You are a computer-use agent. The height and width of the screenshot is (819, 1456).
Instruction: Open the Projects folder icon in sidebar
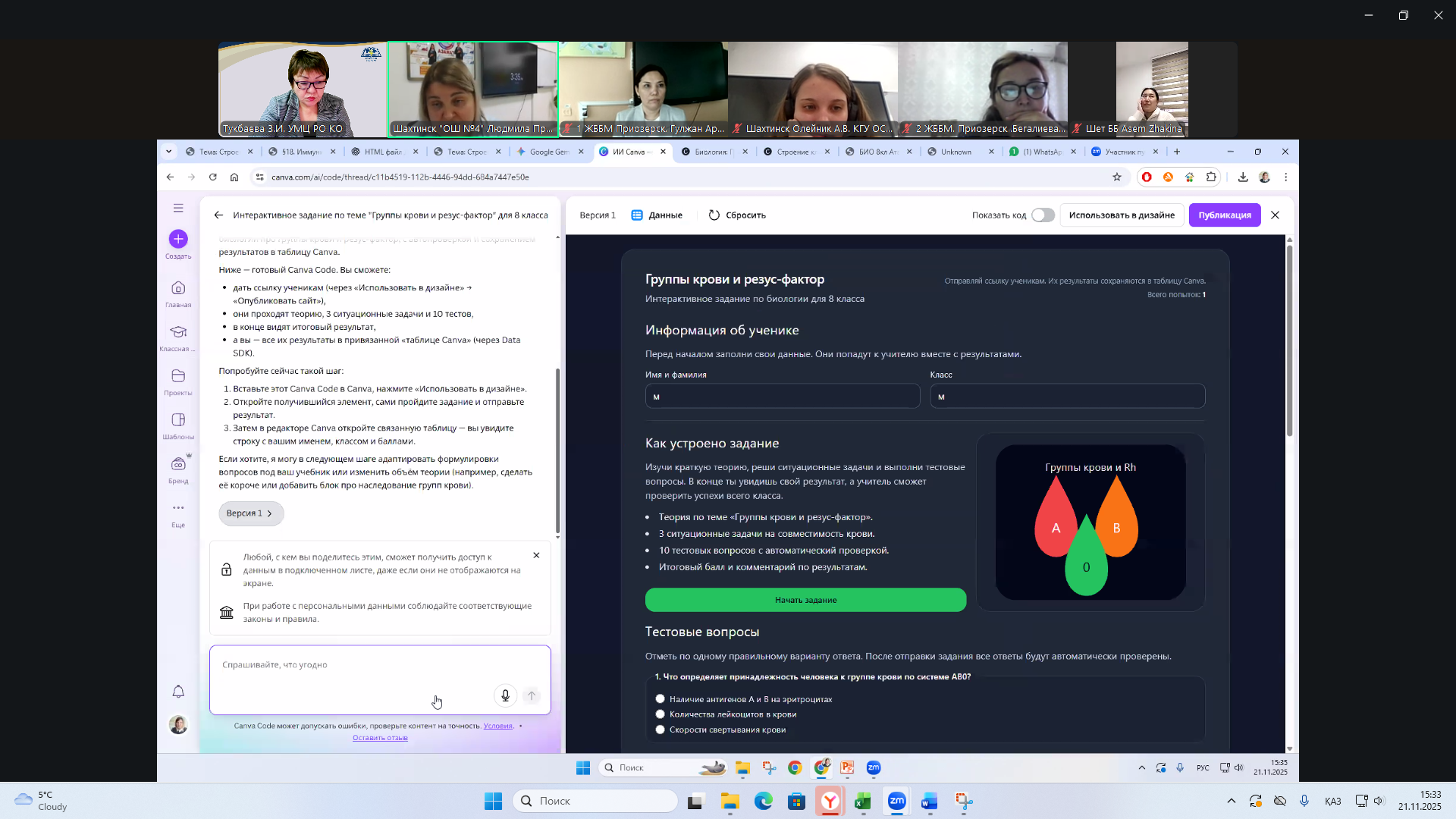tap(178, 376)
